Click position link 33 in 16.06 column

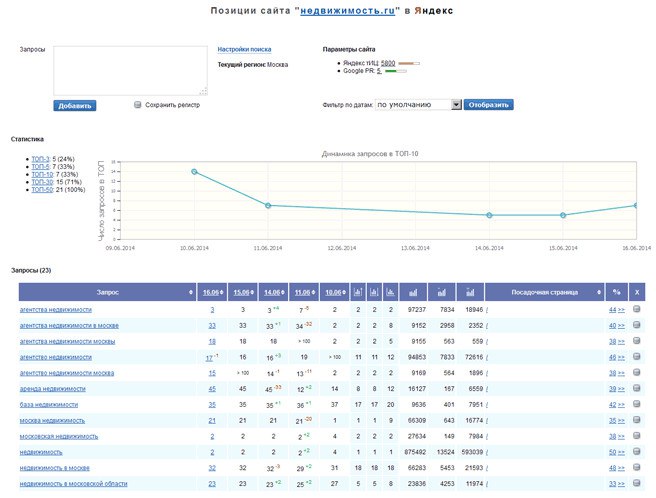point(212,326)
